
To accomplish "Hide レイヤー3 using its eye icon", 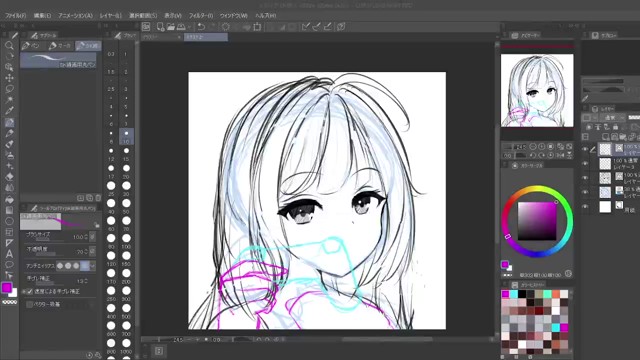I will [x=585, y=163].
